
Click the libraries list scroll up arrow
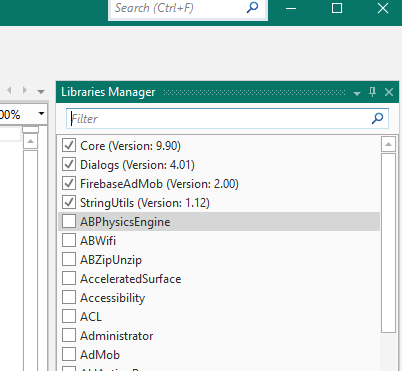[388, 144]
